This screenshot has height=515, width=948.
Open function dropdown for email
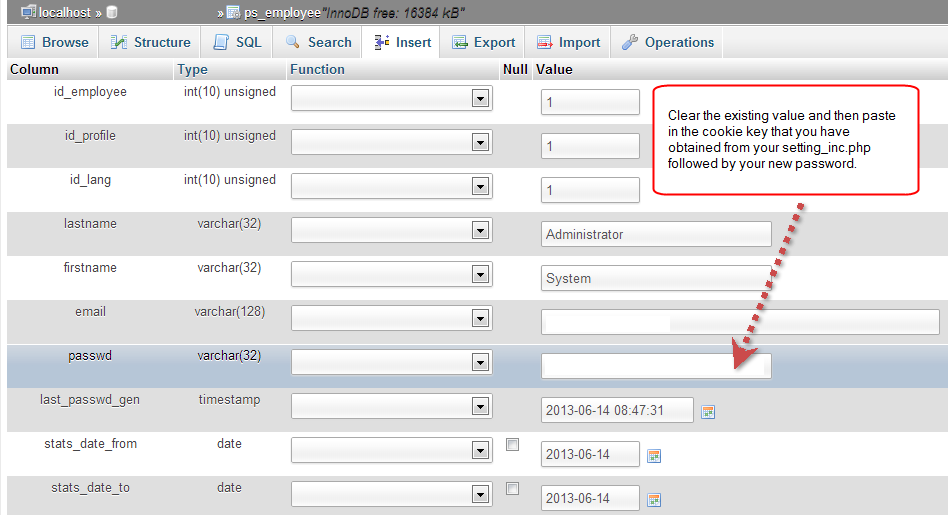[392, 319]
